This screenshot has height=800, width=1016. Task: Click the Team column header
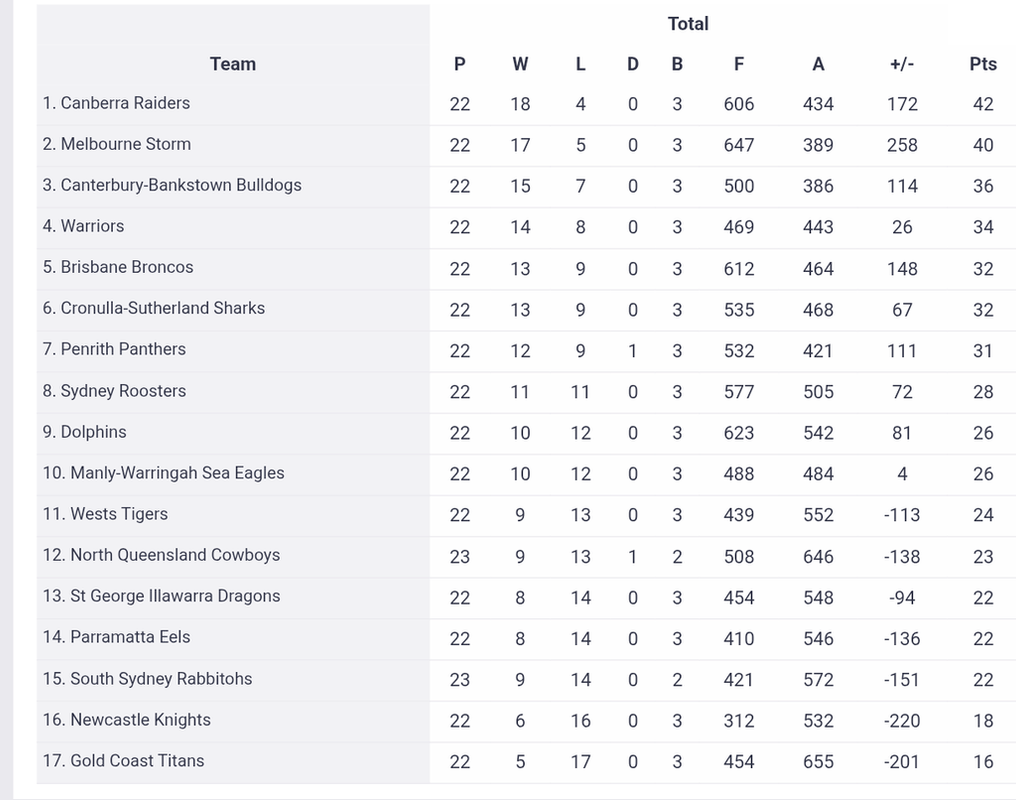click(233, 64)
